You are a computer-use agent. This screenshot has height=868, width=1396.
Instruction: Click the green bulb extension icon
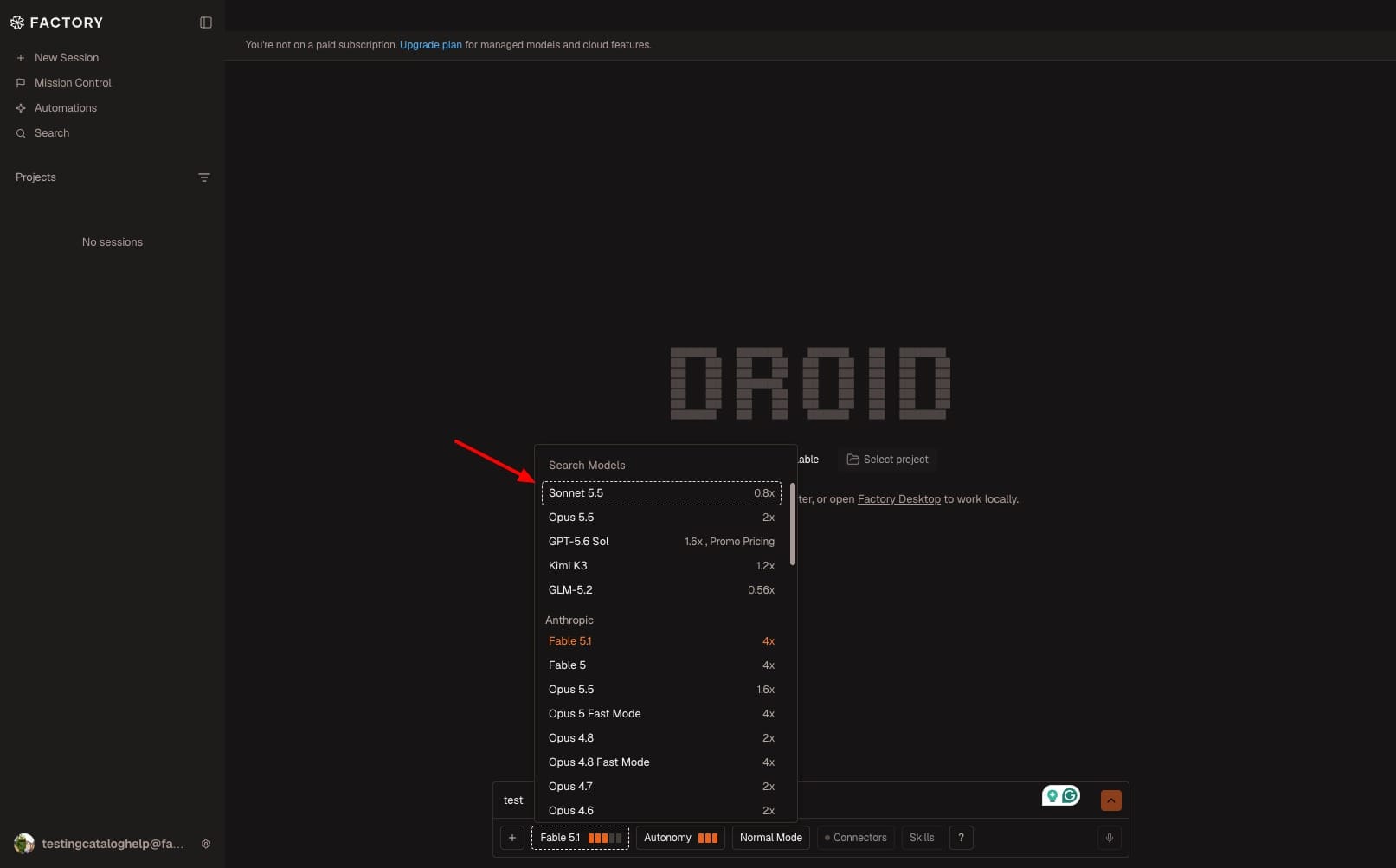pyautogui.click(x=1052, y=795)
